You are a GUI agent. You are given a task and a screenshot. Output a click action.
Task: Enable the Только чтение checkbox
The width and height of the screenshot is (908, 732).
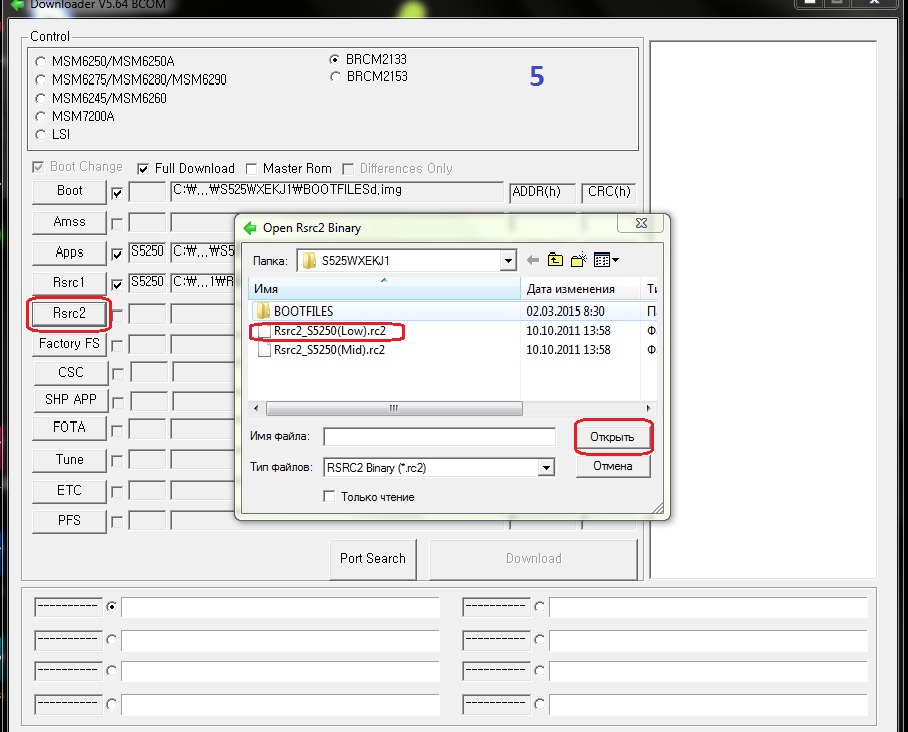click(329, 497)
